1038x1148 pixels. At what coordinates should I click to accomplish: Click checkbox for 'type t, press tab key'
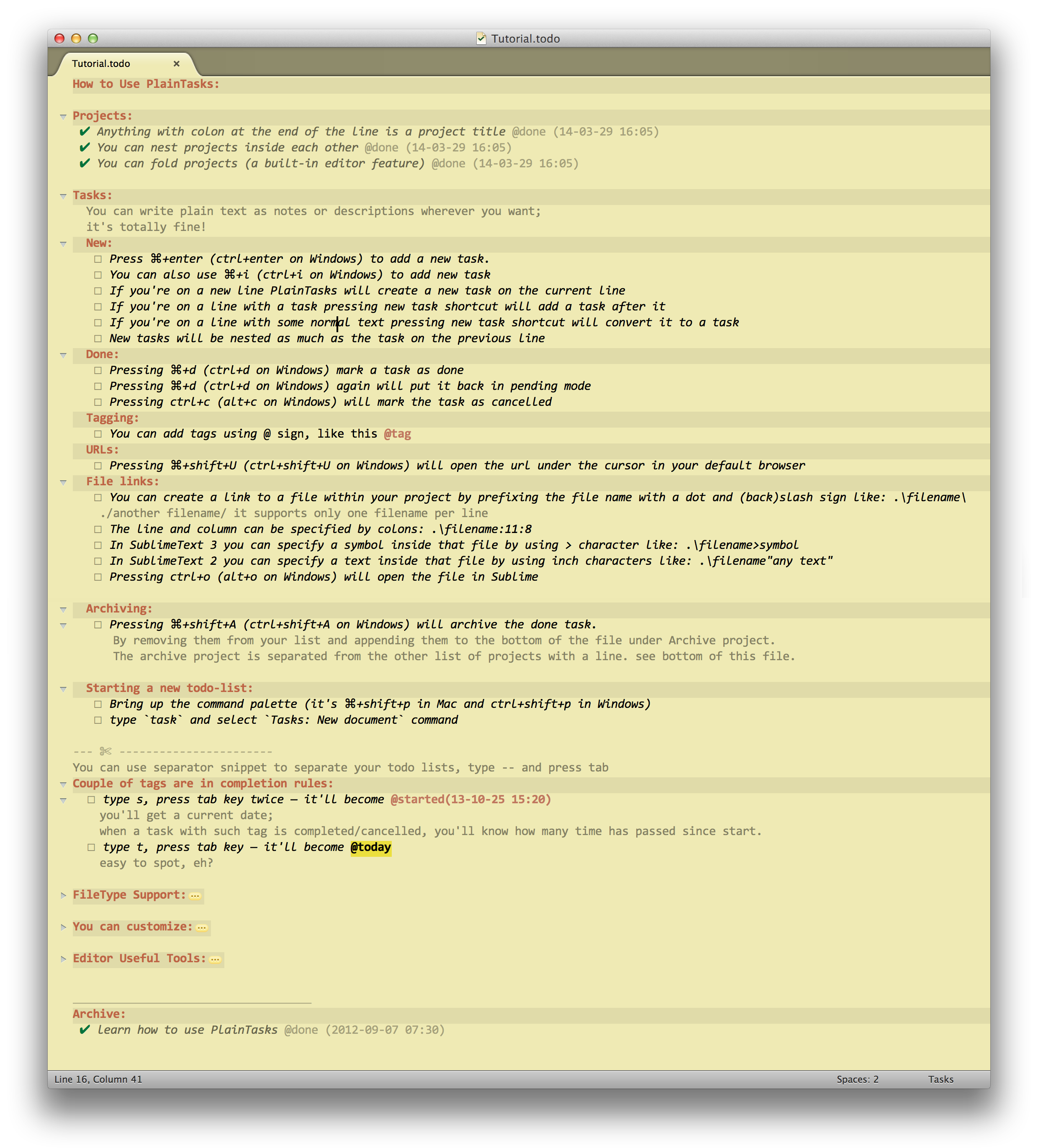coord(91,847)
